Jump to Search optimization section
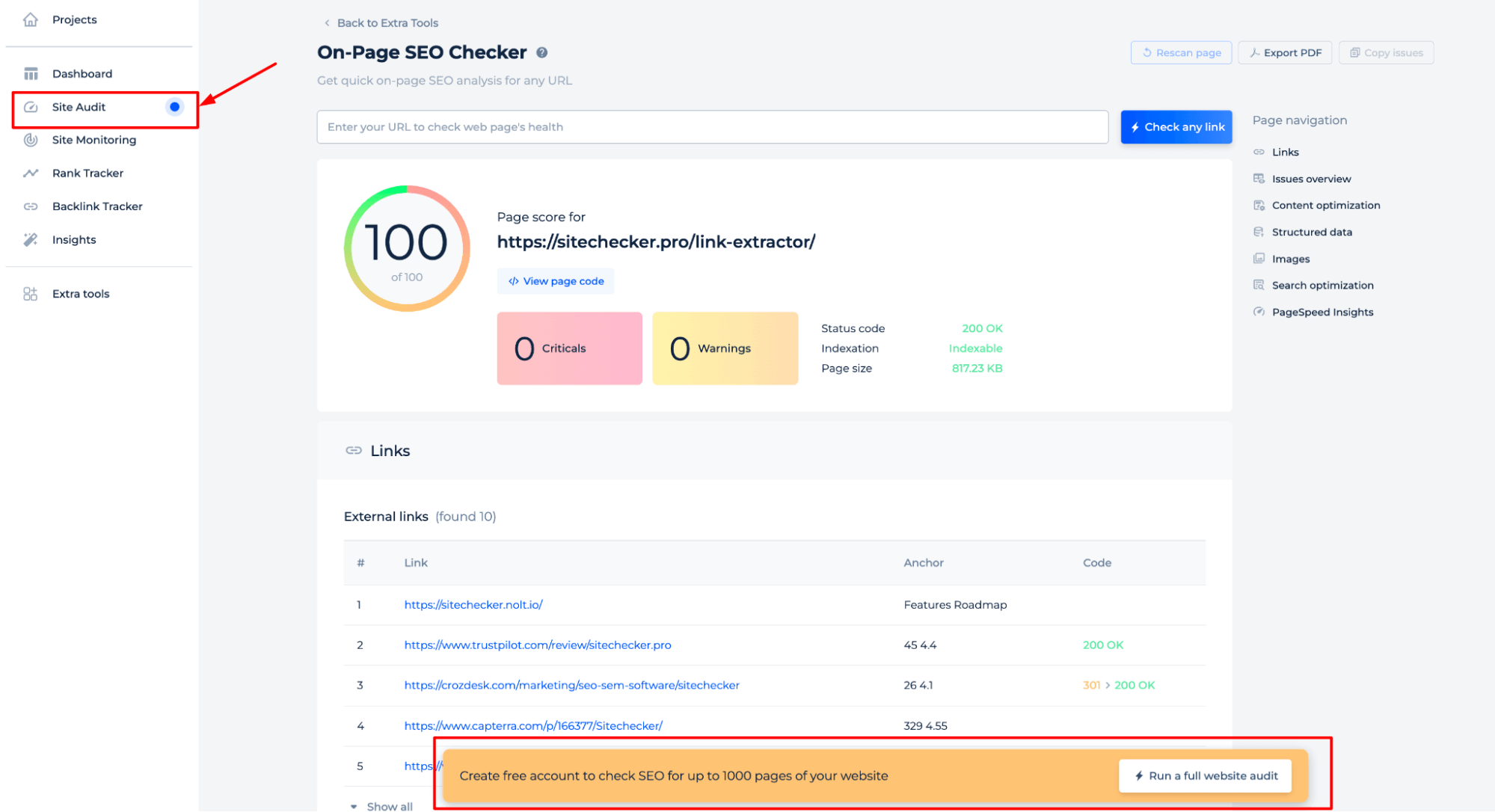This screenshot has height=812, width=1495. point(1323,285)
